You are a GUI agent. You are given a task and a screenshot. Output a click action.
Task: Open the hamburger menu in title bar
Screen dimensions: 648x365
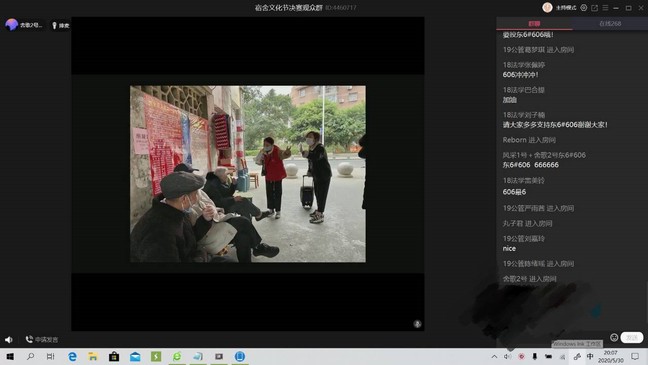coord(605,8)
